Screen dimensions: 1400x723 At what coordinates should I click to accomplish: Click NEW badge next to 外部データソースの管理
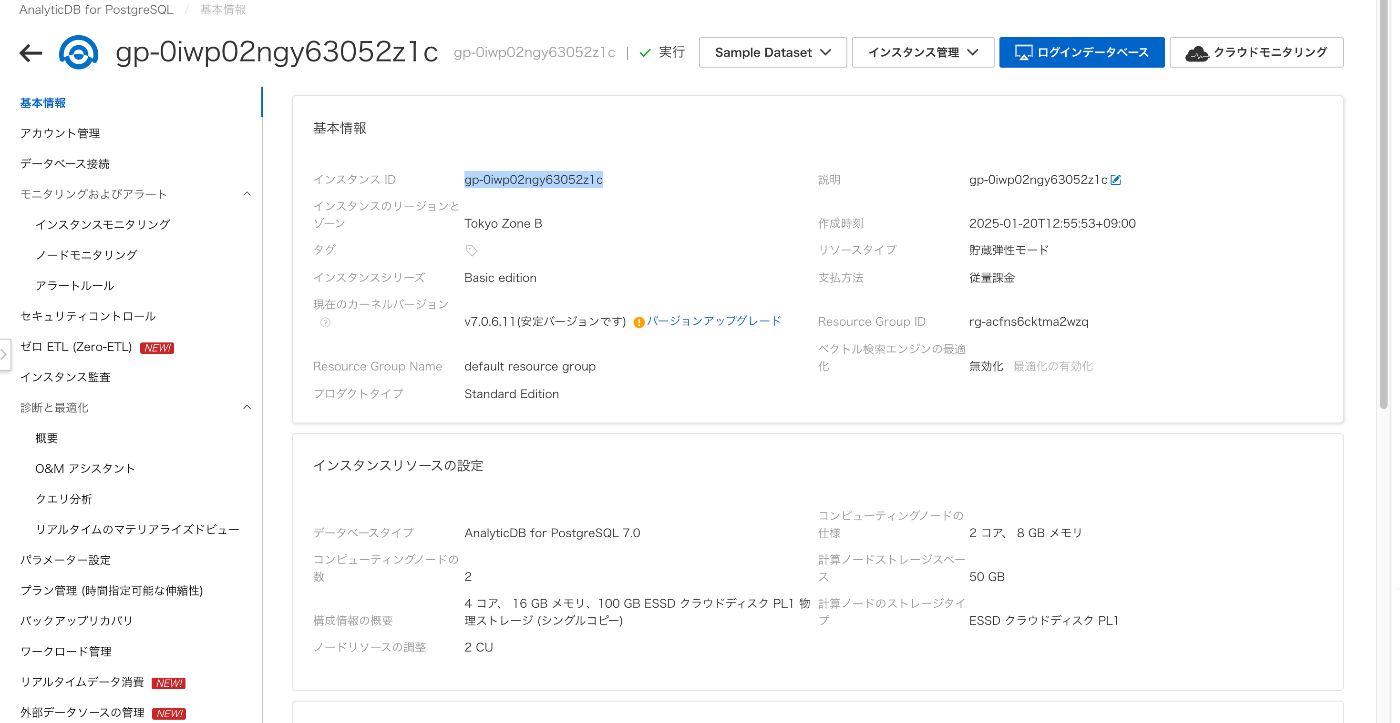(168, 714)
